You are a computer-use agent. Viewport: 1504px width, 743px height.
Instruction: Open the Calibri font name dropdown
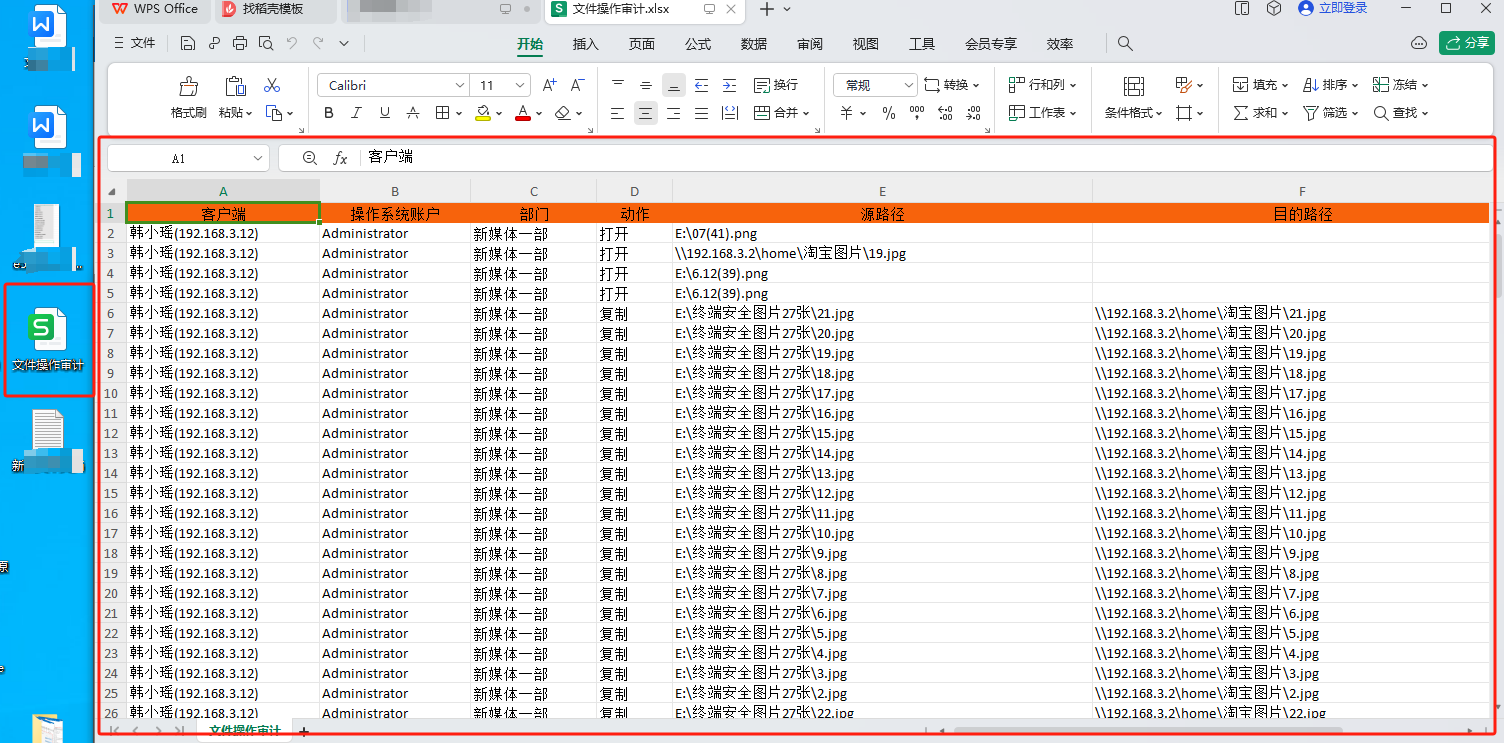pos(459,86)
